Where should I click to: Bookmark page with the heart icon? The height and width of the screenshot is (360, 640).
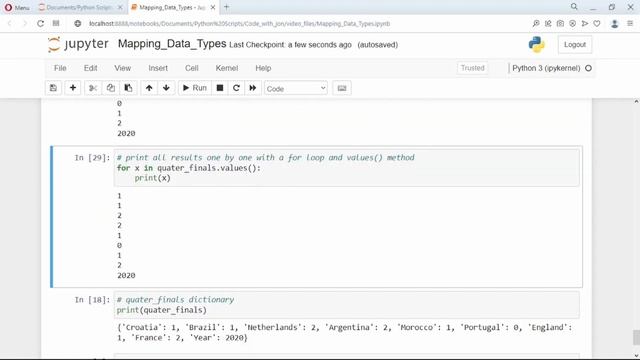(597, 24)
